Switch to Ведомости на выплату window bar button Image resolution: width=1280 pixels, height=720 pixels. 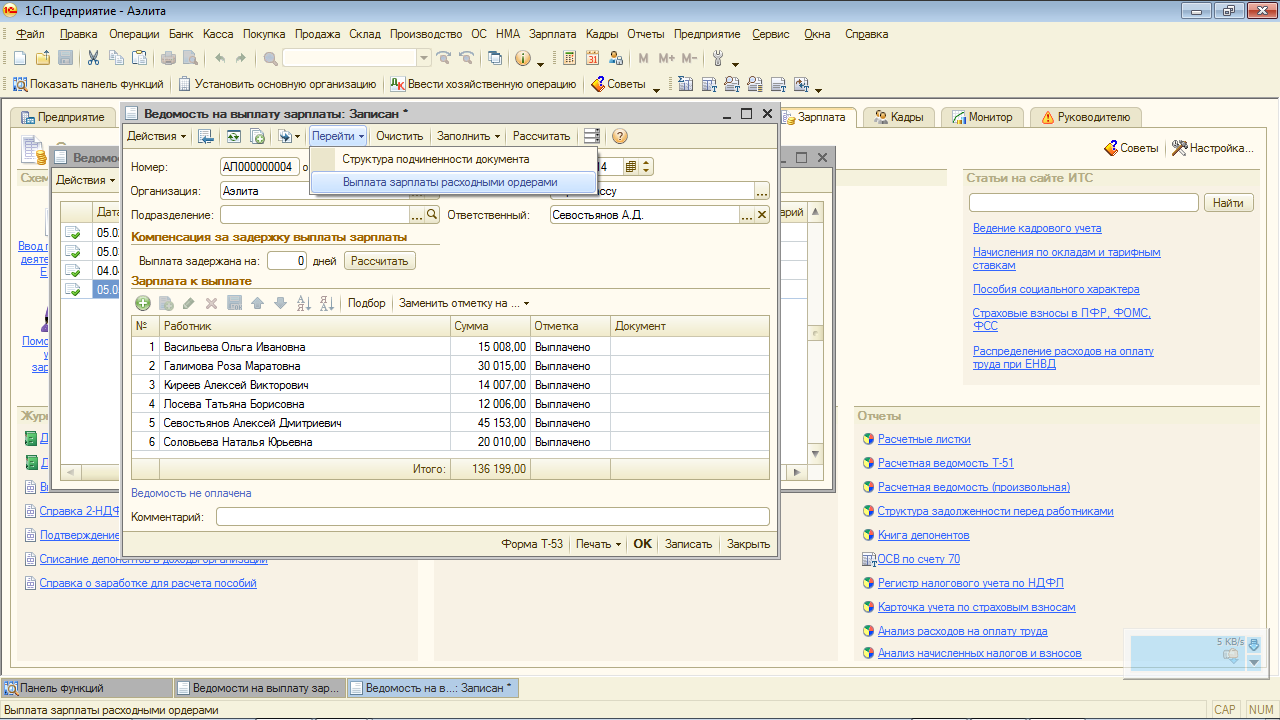(259, 688)
